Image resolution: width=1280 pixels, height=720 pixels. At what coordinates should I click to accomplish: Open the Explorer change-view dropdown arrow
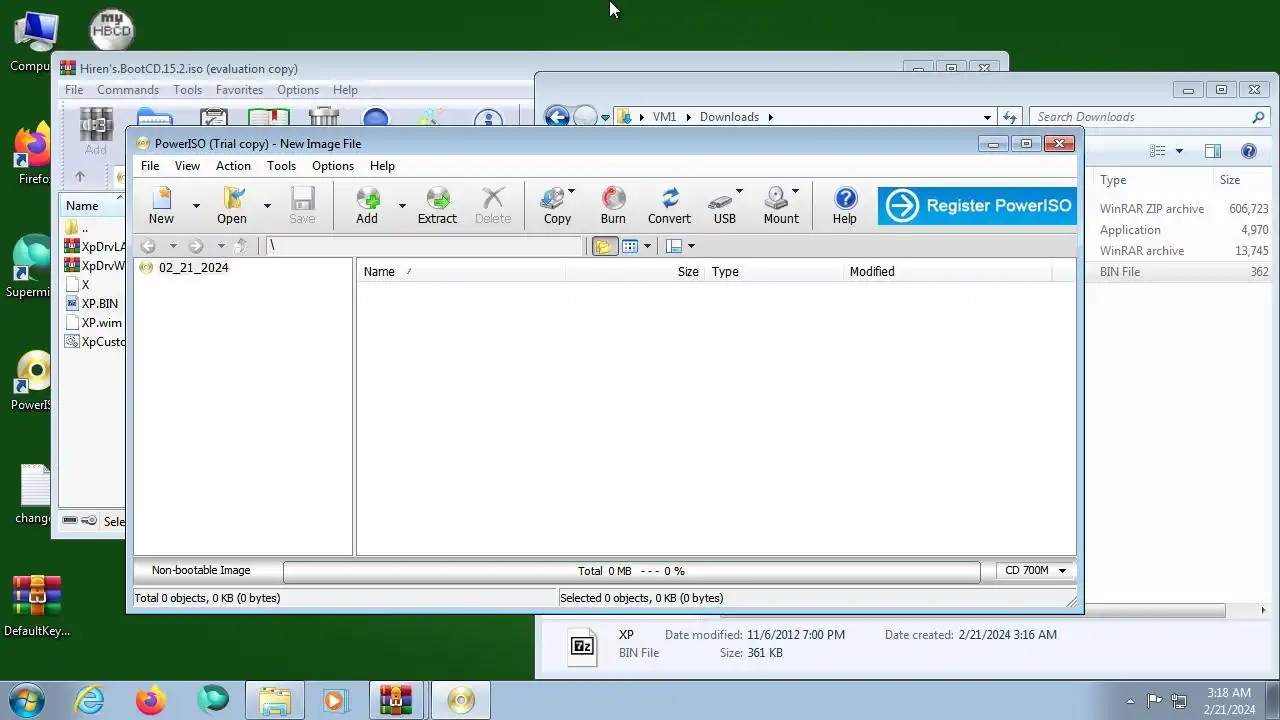point(1179,151)
